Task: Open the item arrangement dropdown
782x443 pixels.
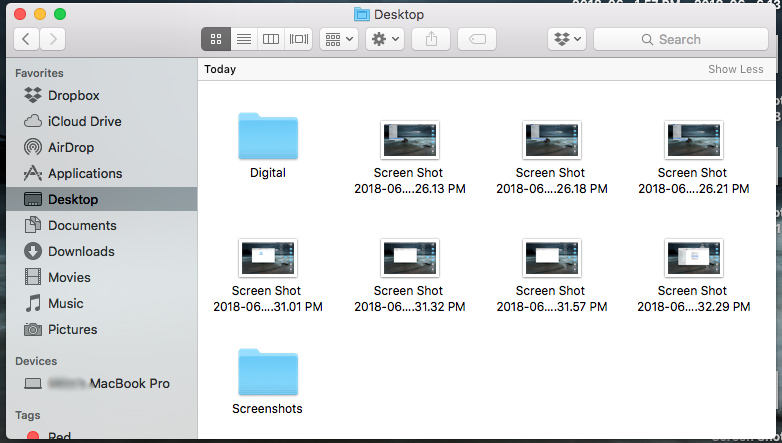Action: point(339,39)
